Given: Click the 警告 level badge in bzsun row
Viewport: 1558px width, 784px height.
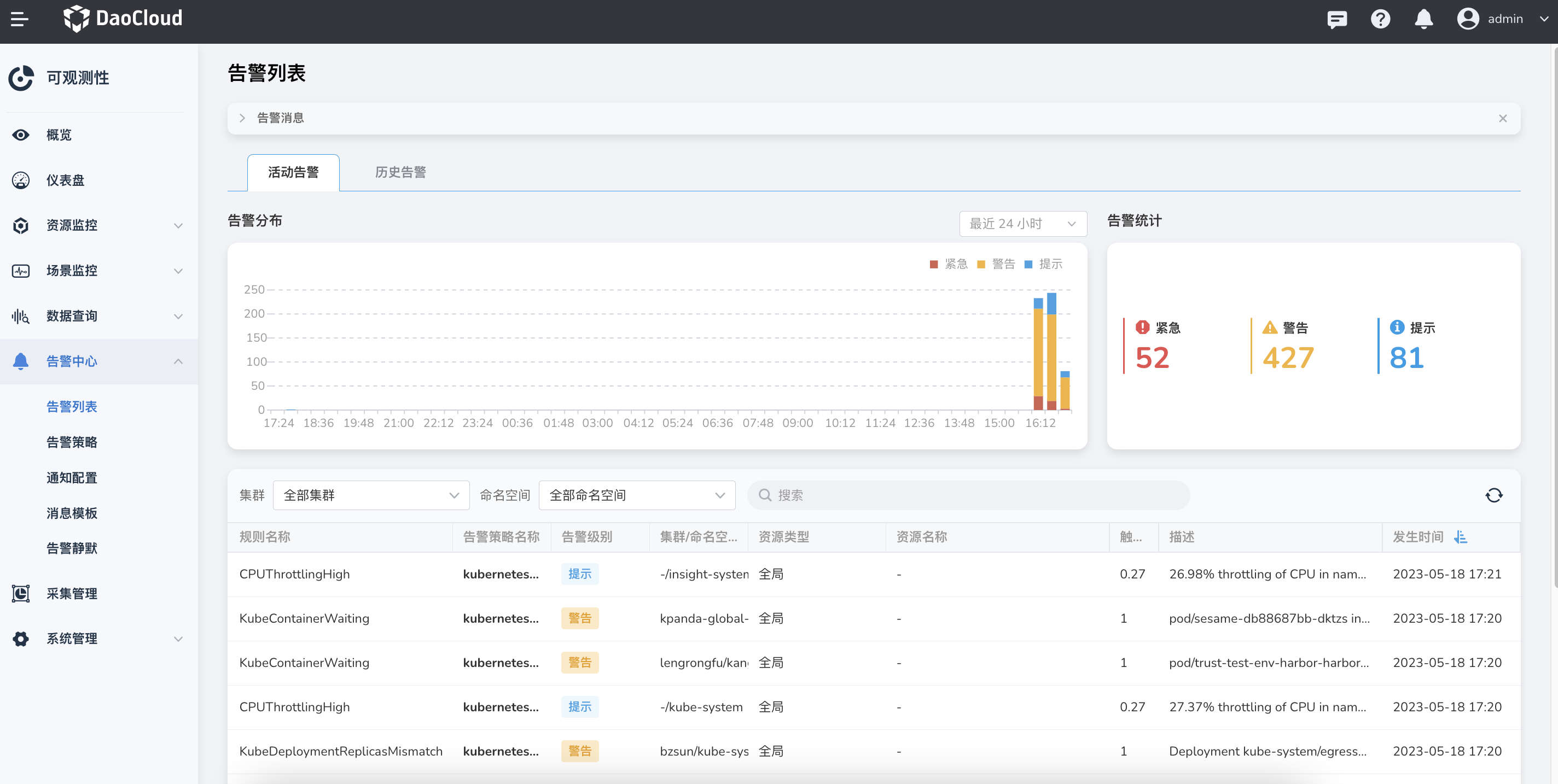Looking at the screenshot, I should coord(579,751).
